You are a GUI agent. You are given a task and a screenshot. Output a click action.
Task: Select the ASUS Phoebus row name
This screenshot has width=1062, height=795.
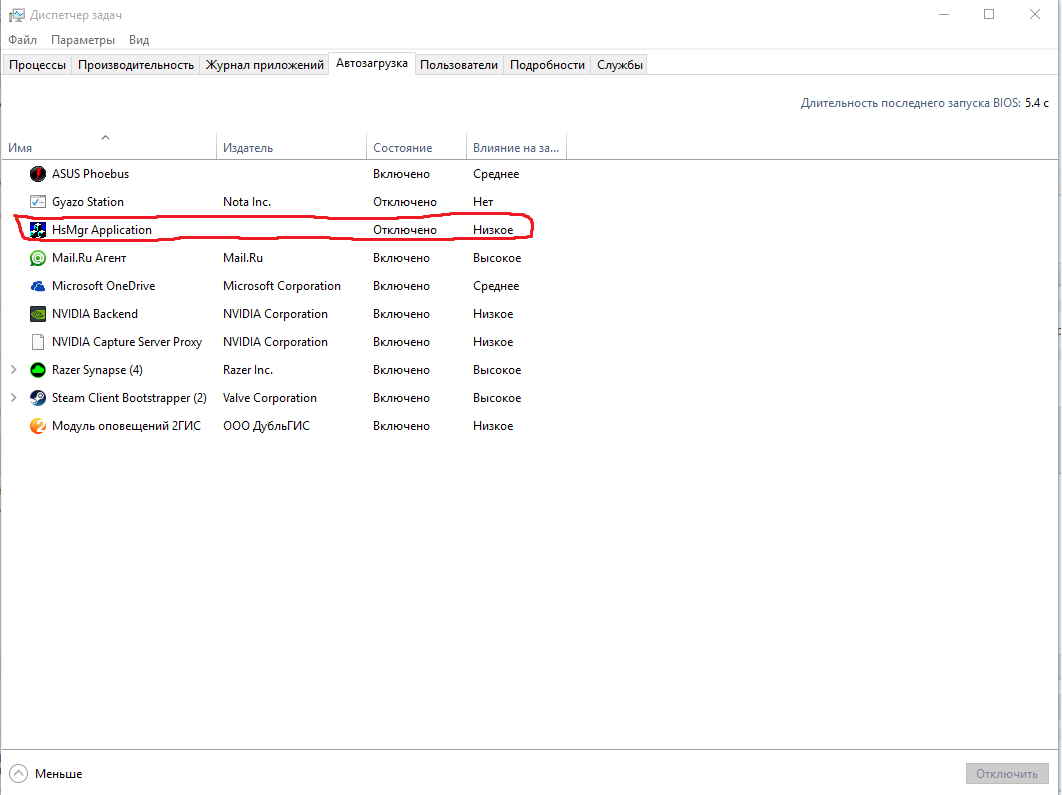pyautogui.click(x=90, y=174)
